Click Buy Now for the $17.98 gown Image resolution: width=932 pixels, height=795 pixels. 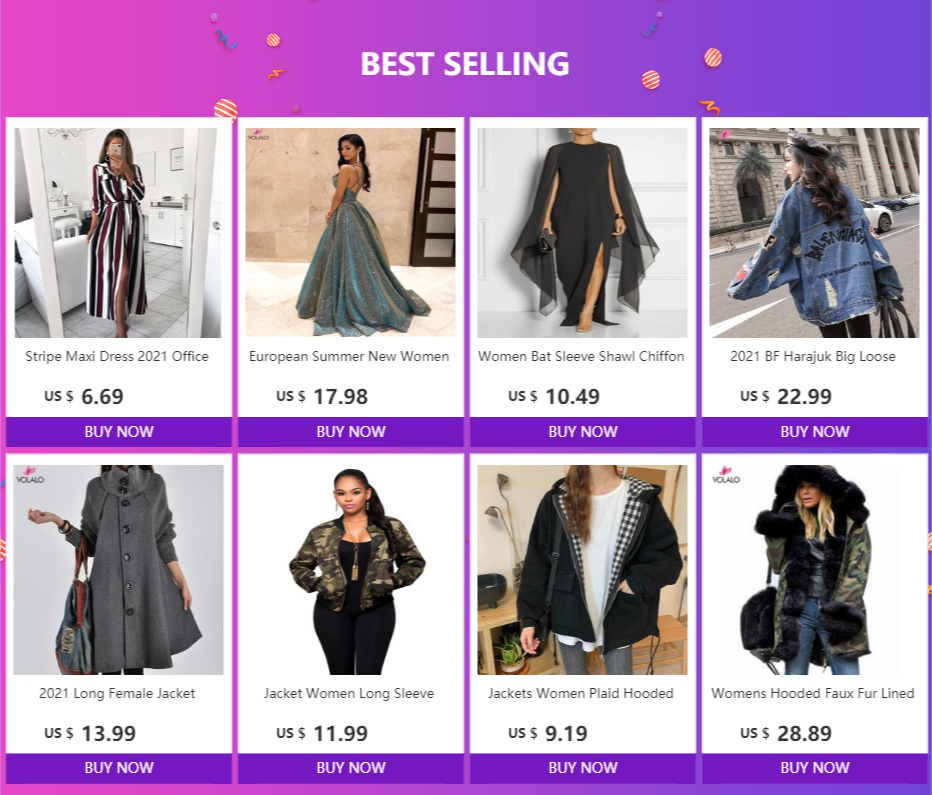pyautogui.click(x=351, y=432)
